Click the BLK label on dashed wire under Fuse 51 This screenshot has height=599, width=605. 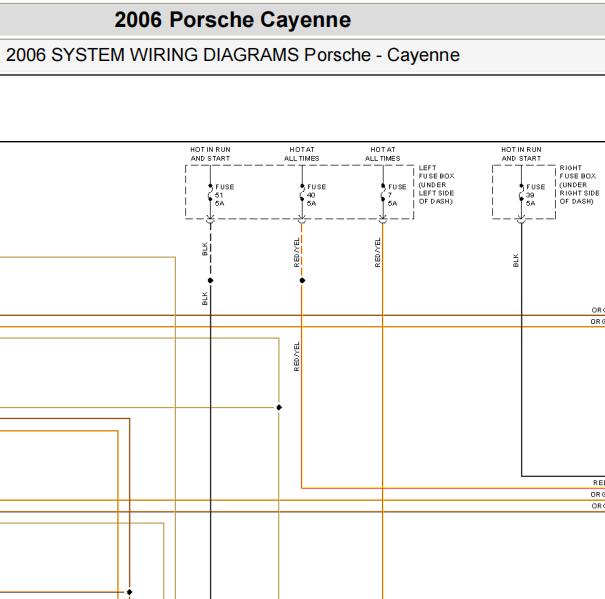(204, 249)
